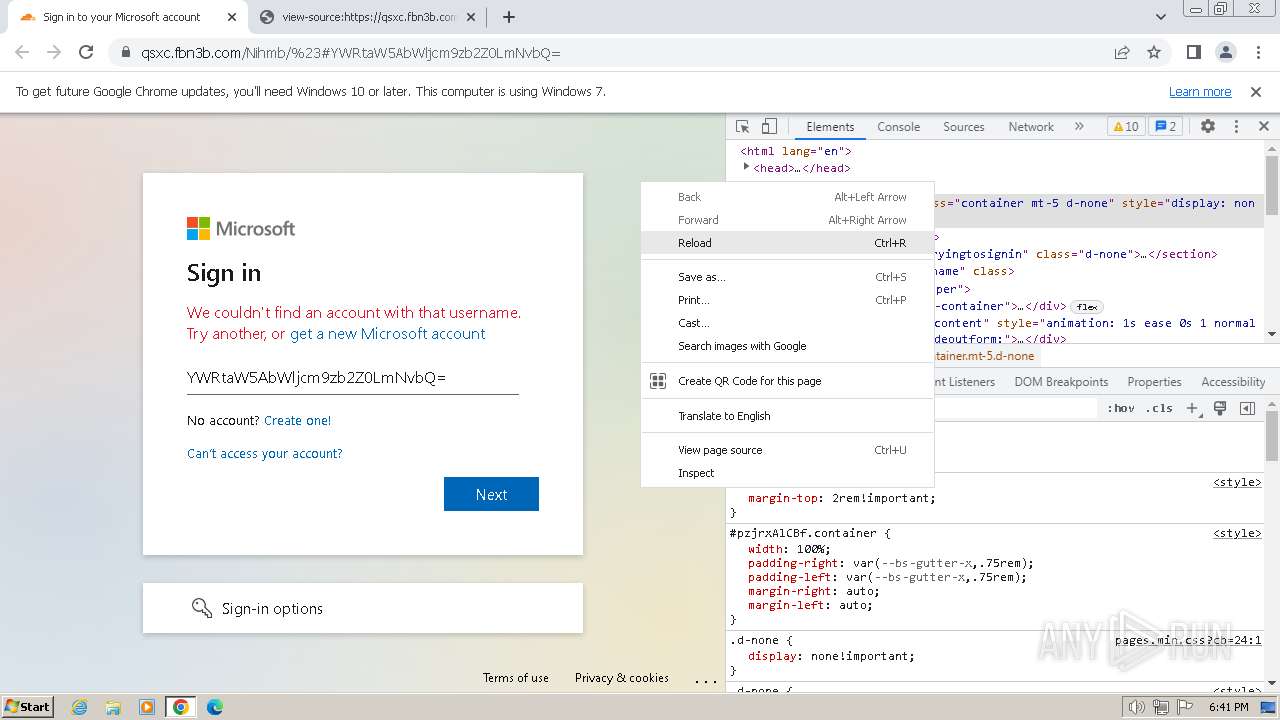Open the DOM Breakpoints pane
Screen dimensions: 1280x720
point(1061,382)
